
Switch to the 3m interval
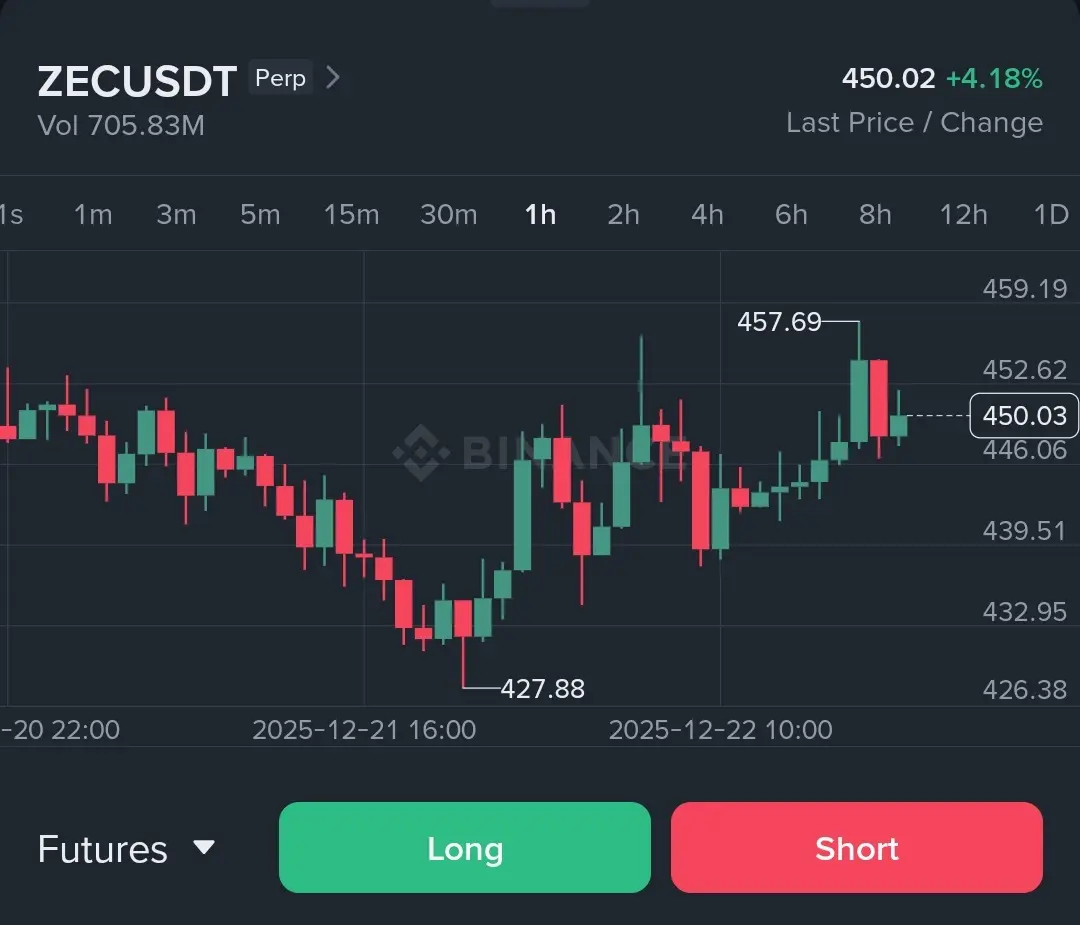[x=176, y=214]
